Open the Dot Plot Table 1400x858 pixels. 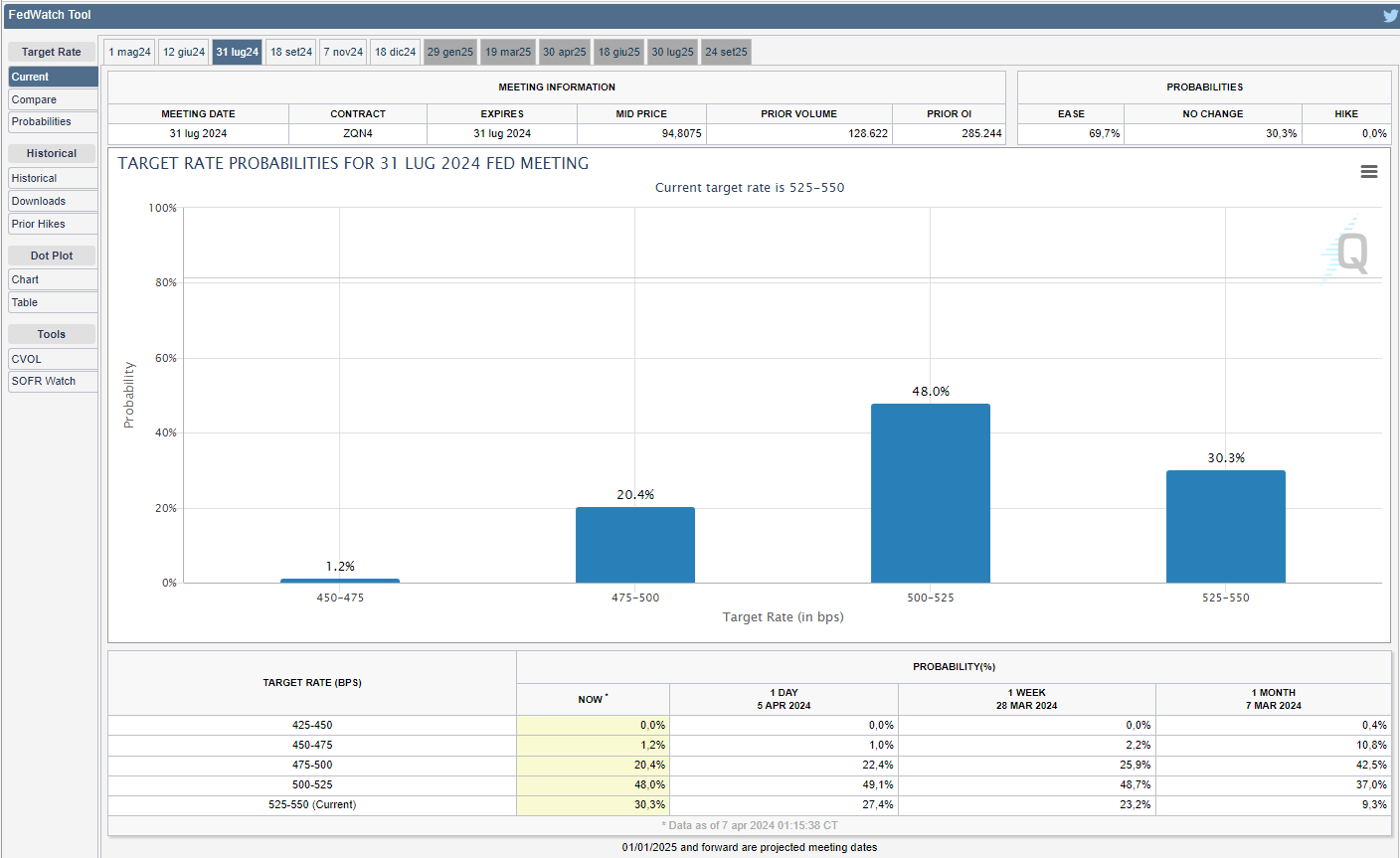(53, 302)
